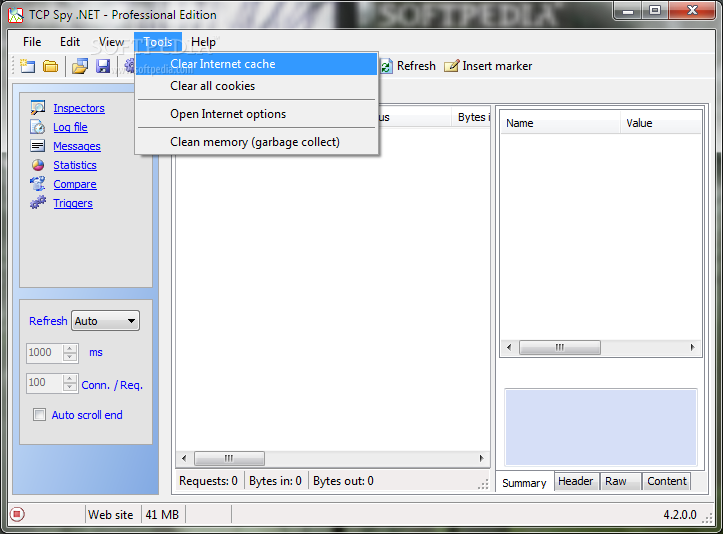Open the Help menu
Image resolution: width=723 pixels, height=534 pixels.
[203, 42]
